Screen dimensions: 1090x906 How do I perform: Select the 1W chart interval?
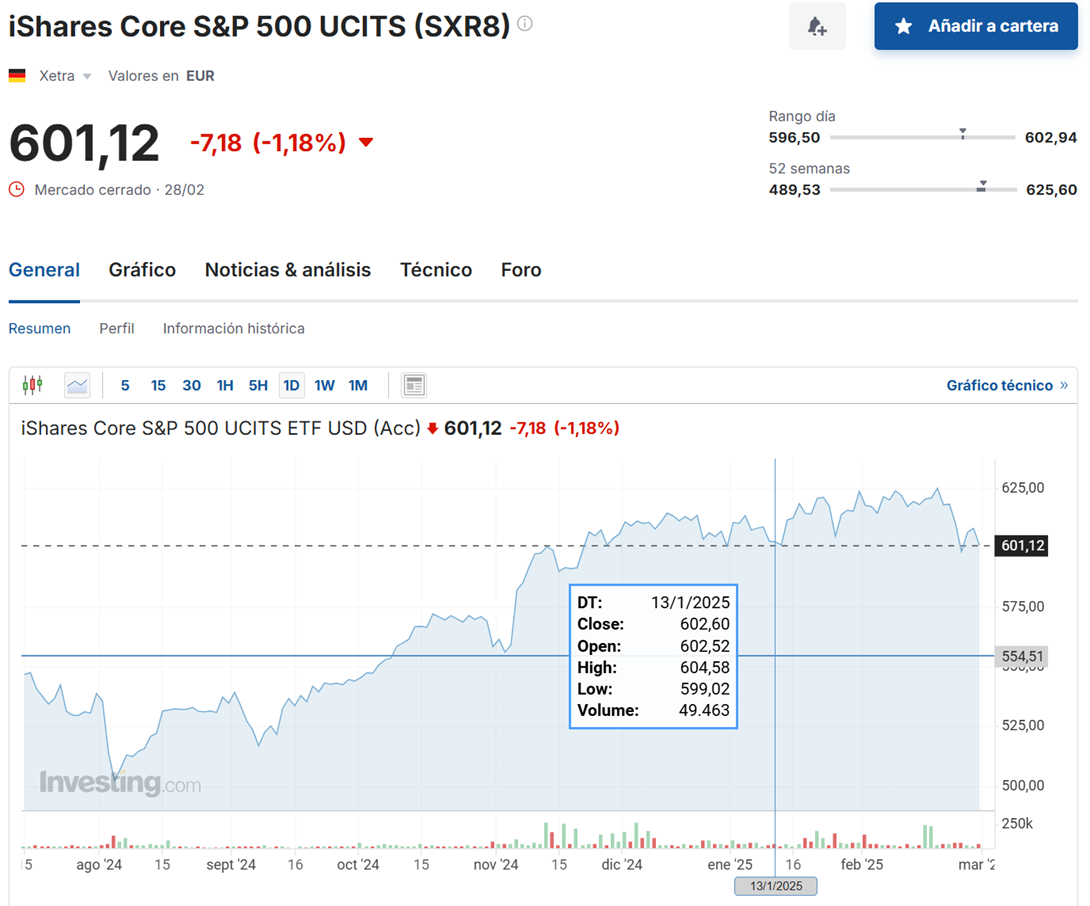pos(325,385)
